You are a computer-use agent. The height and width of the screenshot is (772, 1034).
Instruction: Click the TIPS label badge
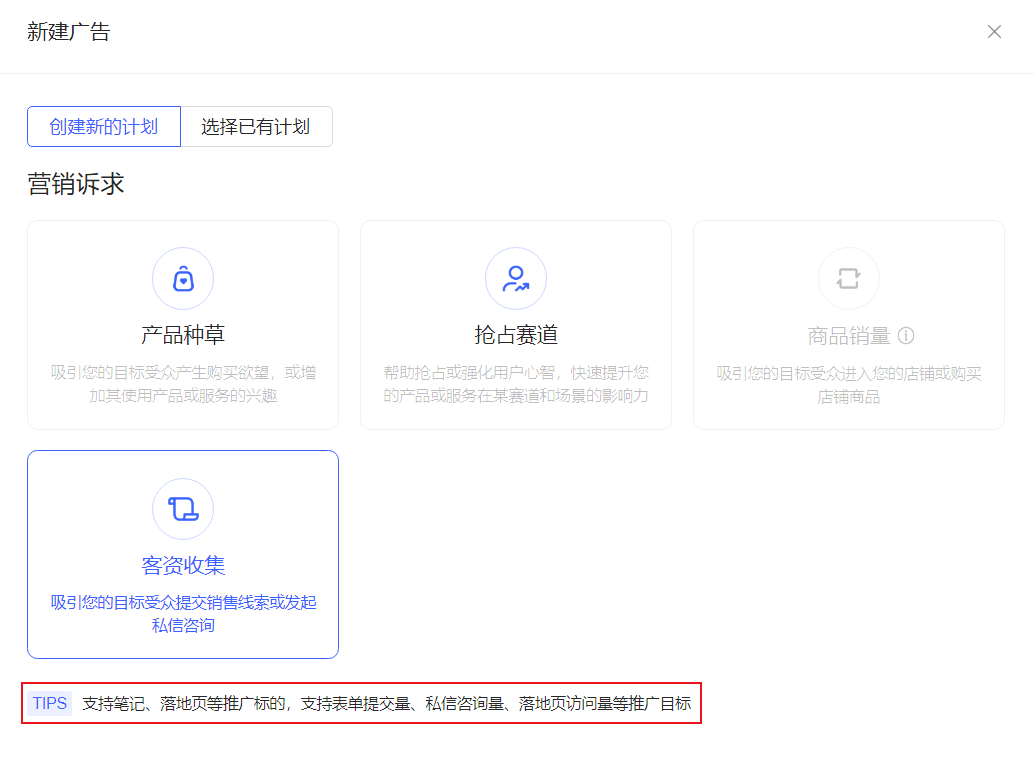[48, 703]
